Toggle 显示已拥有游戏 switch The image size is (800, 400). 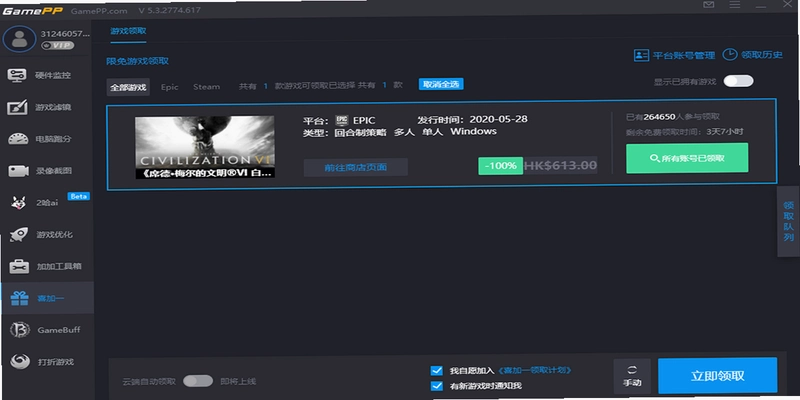coord(738,81)
